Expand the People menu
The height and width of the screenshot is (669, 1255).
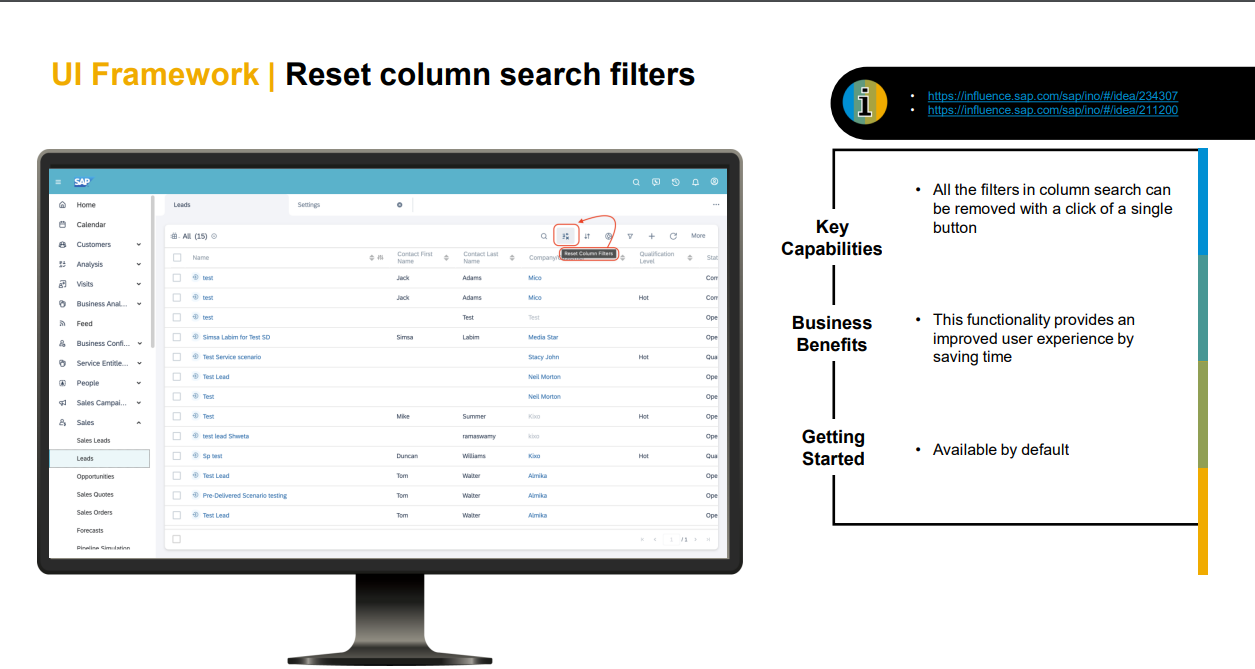tap(139, 383)
